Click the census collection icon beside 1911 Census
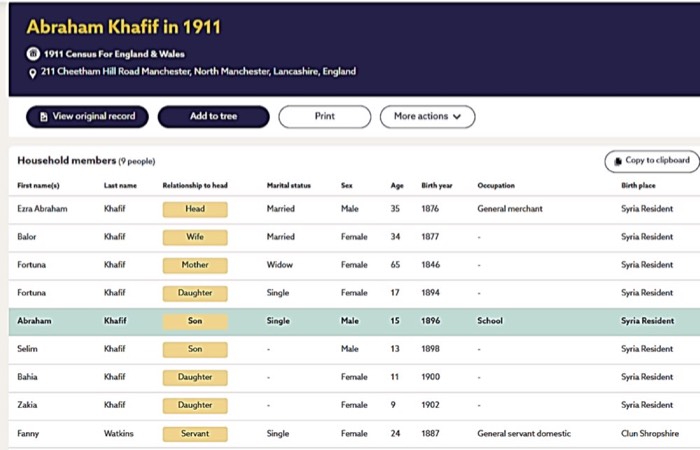 pos(33,54)
